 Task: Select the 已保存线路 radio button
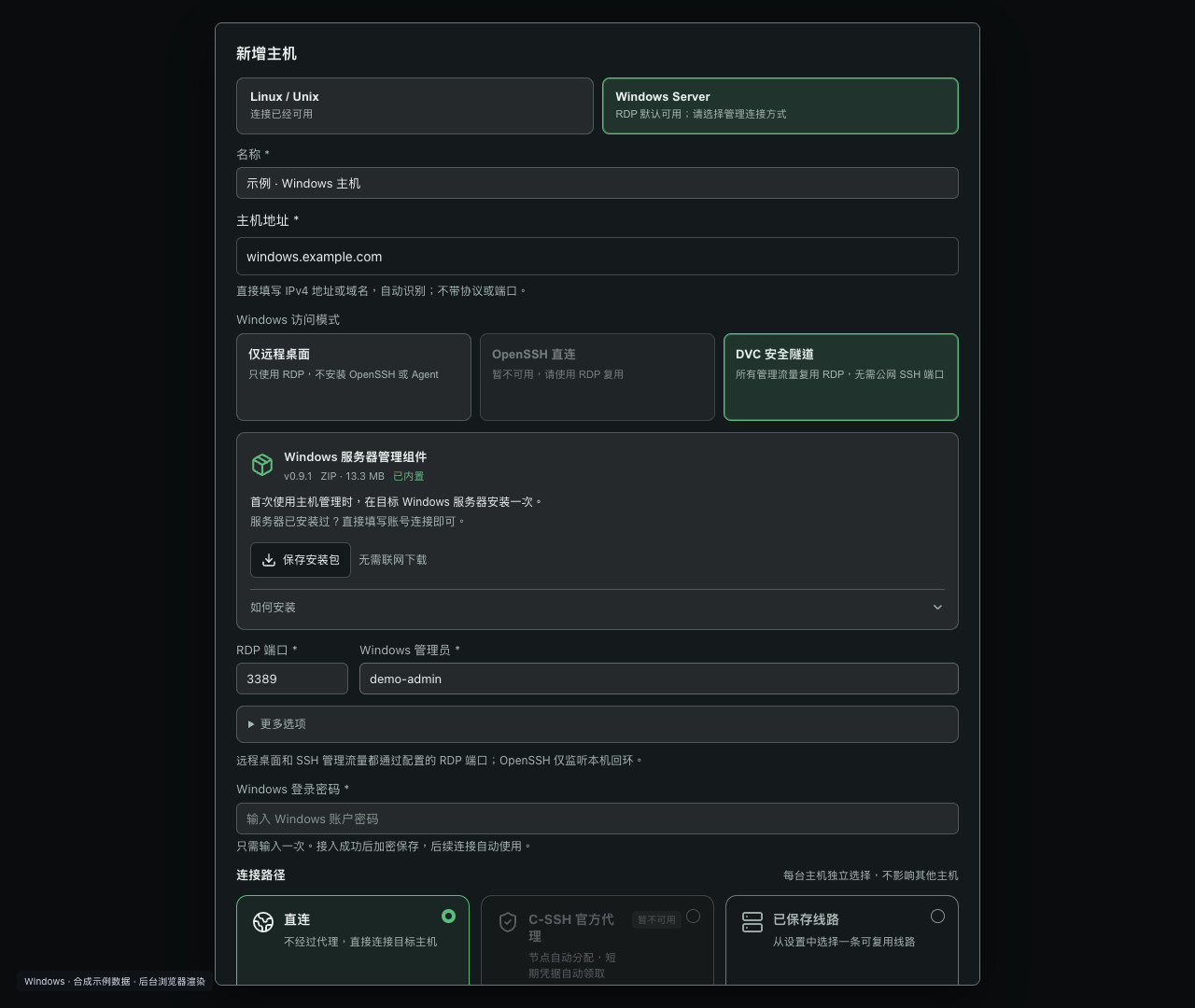coord(937,917)
